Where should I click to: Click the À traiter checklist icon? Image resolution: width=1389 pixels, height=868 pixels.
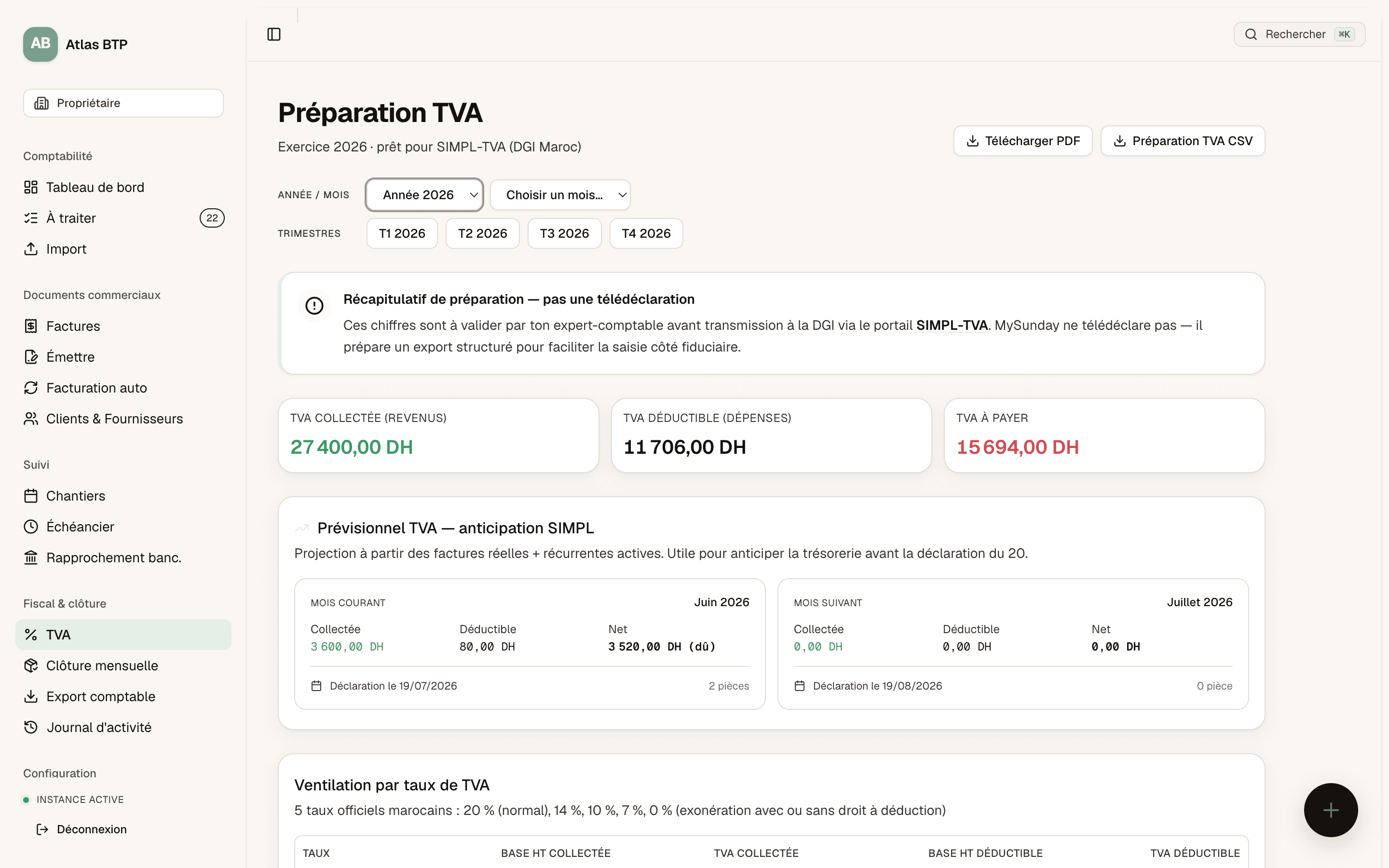pos(31,218)
